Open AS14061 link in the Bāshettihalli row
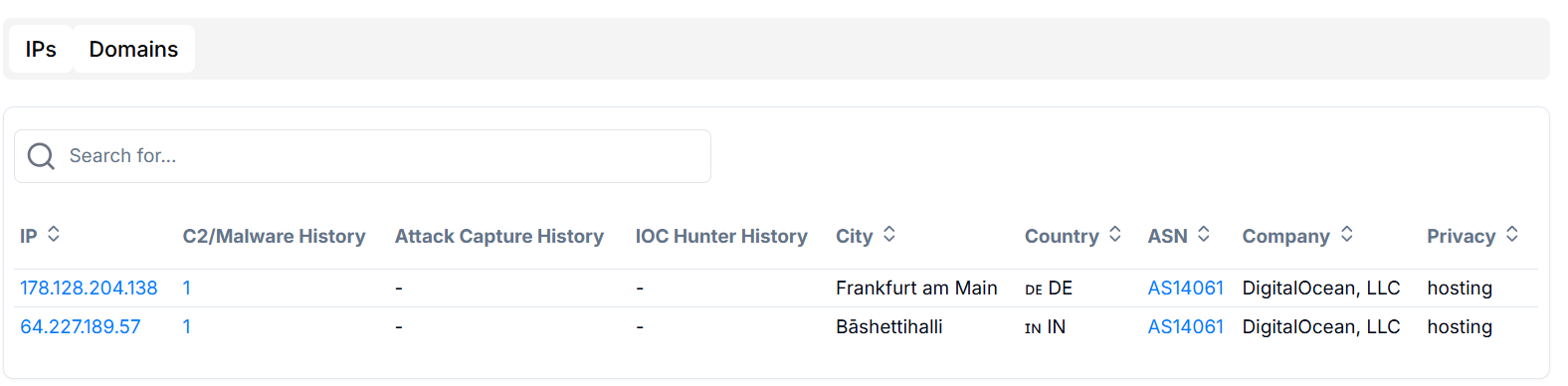 pos(1185,326)
